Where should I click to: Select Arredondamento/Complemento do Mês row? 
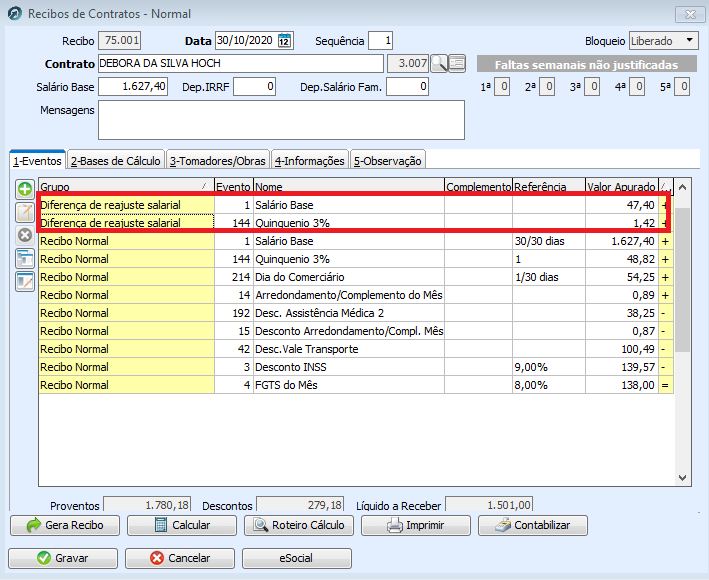[x=356, y=295]
